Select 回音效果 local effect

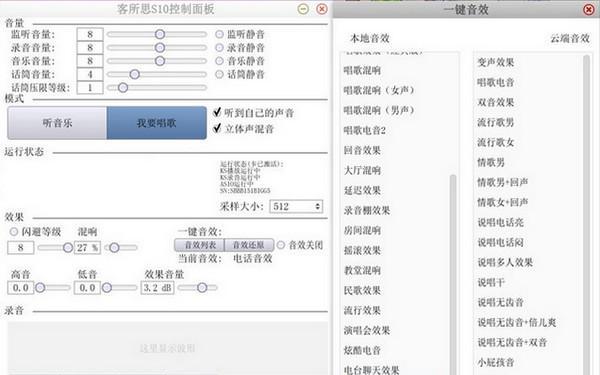[362, 150]
